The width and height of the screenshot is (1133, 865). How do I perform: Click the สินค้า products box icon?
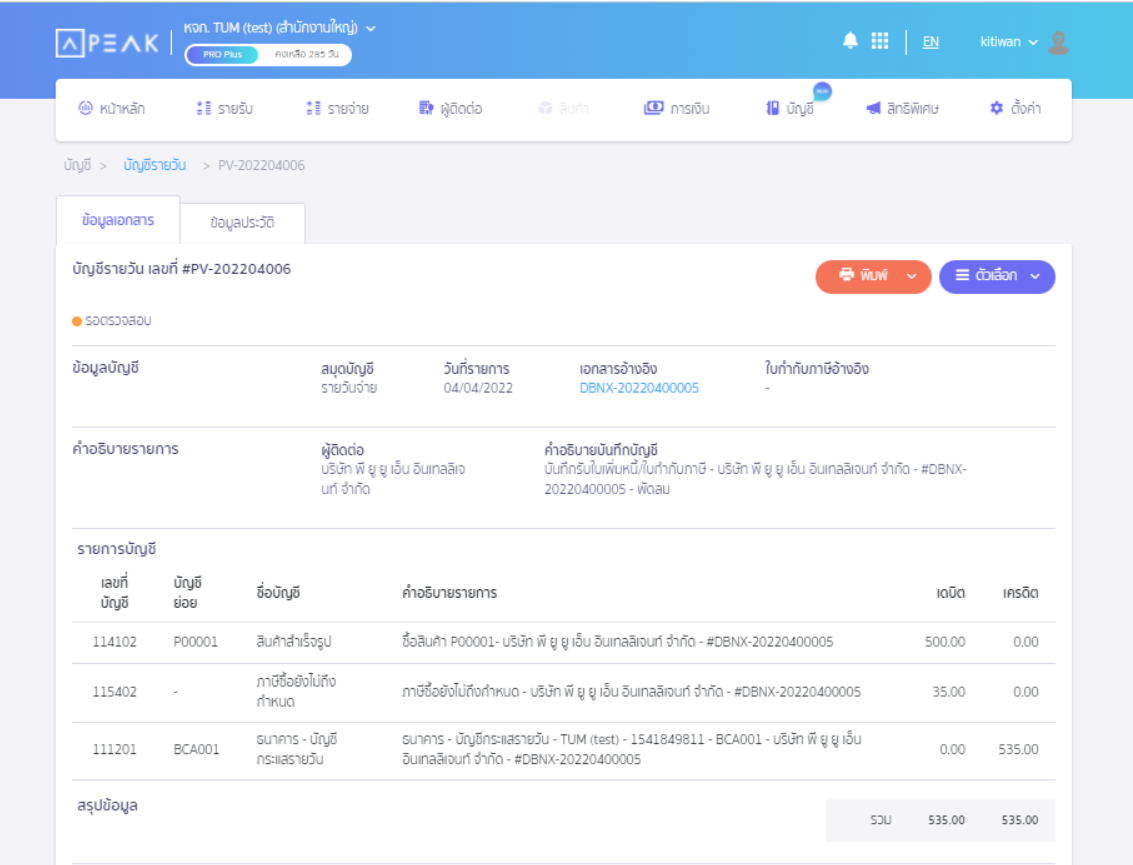coord(545,108)
